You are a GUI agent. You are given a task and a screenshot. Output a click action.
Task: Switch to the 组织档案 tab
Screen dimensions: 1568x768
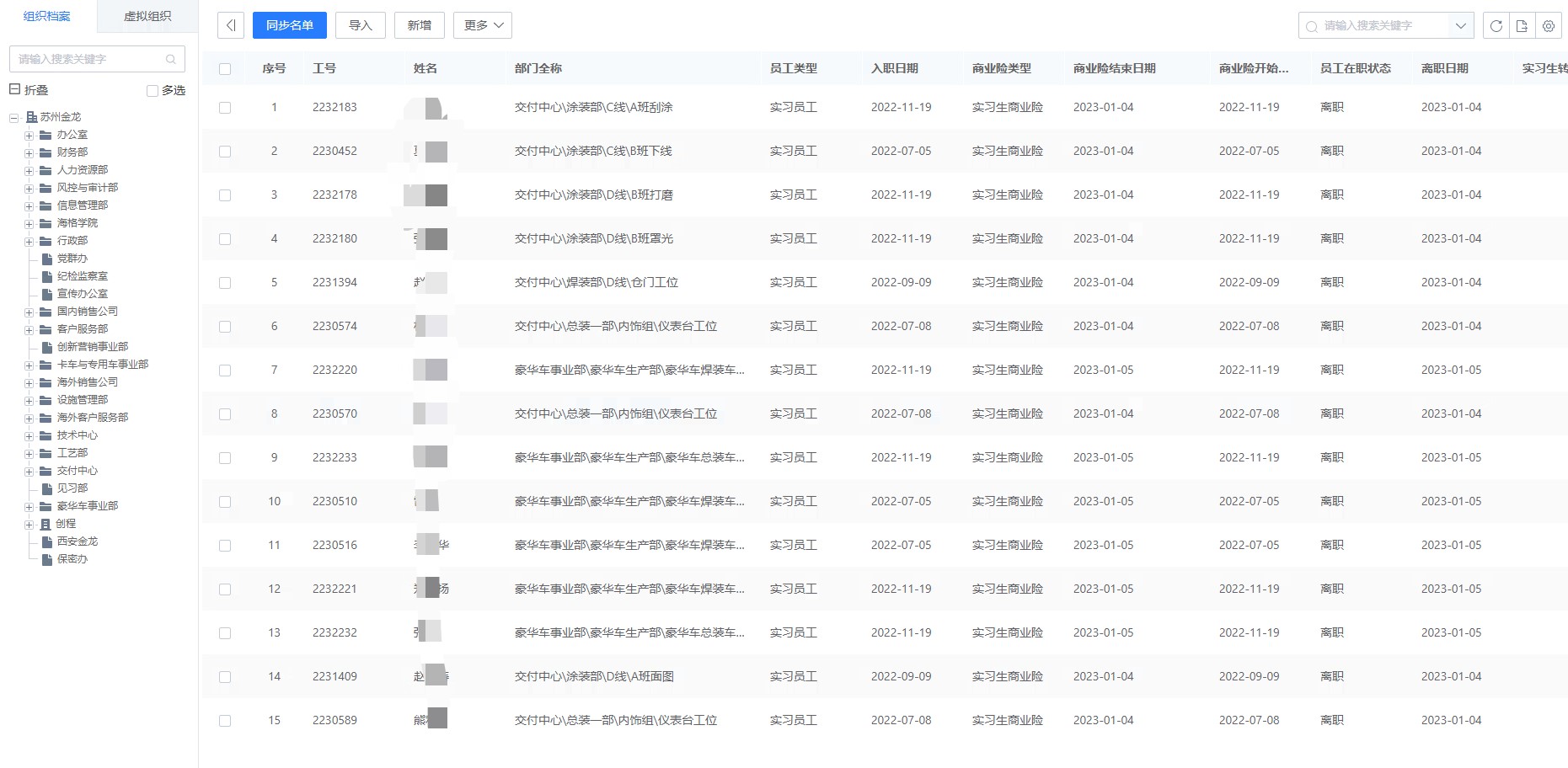(47, 16)
